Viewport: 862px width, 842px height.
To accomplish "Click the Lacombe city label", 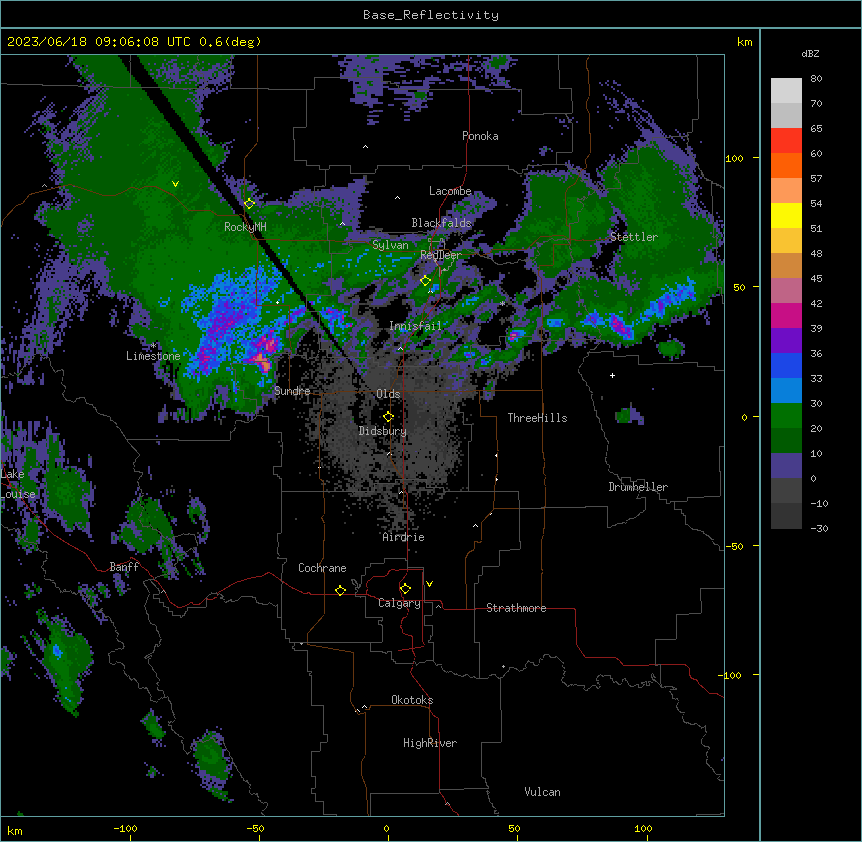I will (450, 191).
